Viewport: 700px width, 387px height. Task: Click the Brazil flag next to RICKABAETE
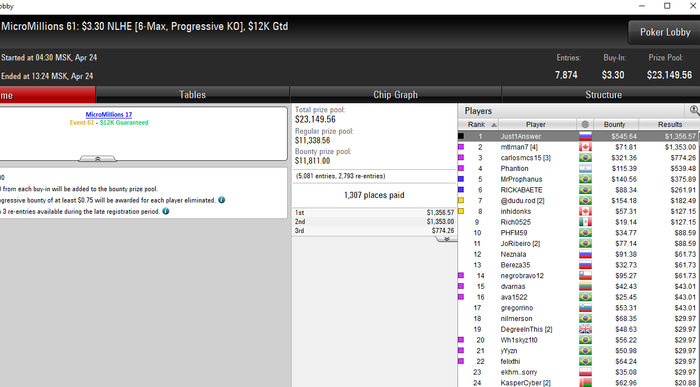tap(585, 190)
